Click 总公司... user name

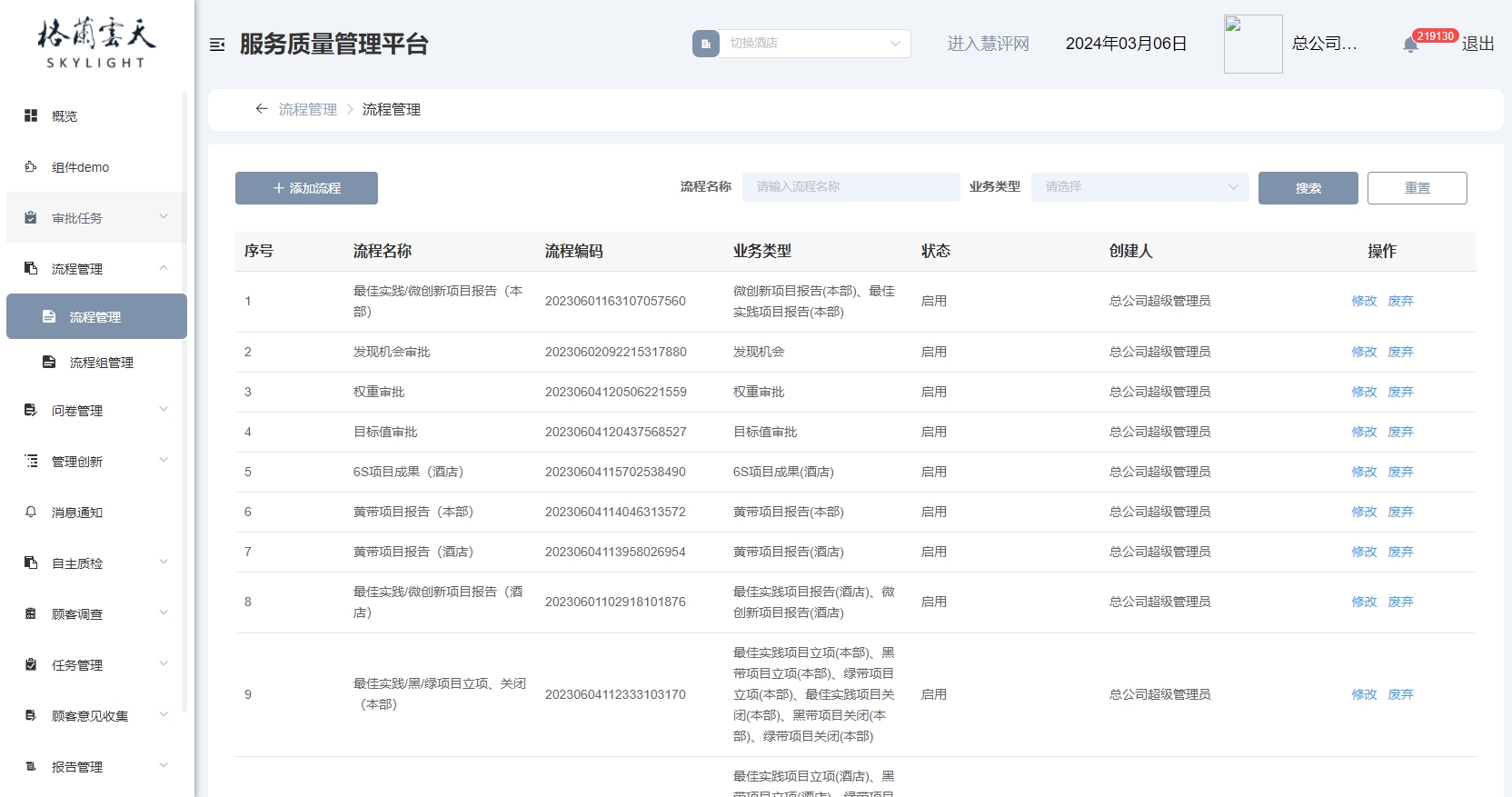coord(1325,44)
